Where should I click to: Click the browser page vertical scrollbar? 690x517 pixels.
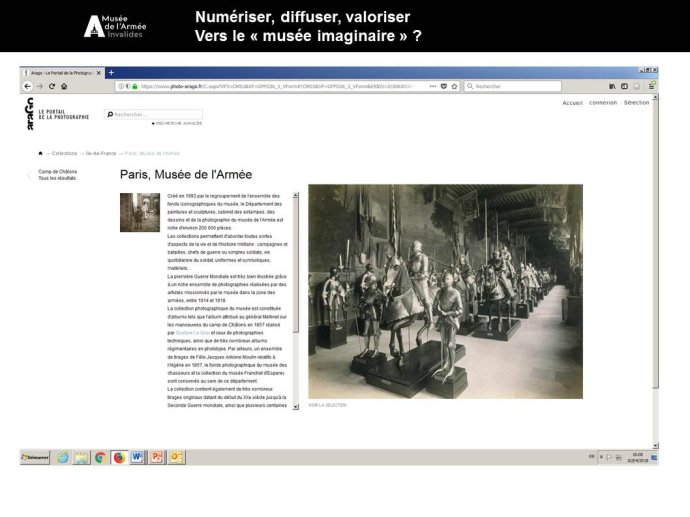[656, 244]
